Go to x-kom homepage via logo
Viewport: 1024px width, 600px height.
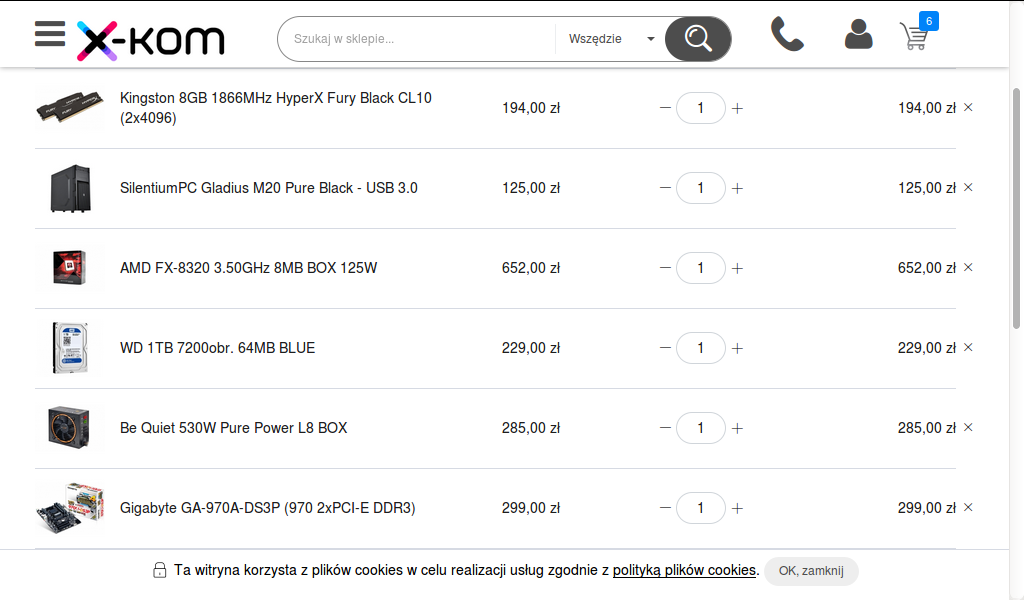coord(151,40)
